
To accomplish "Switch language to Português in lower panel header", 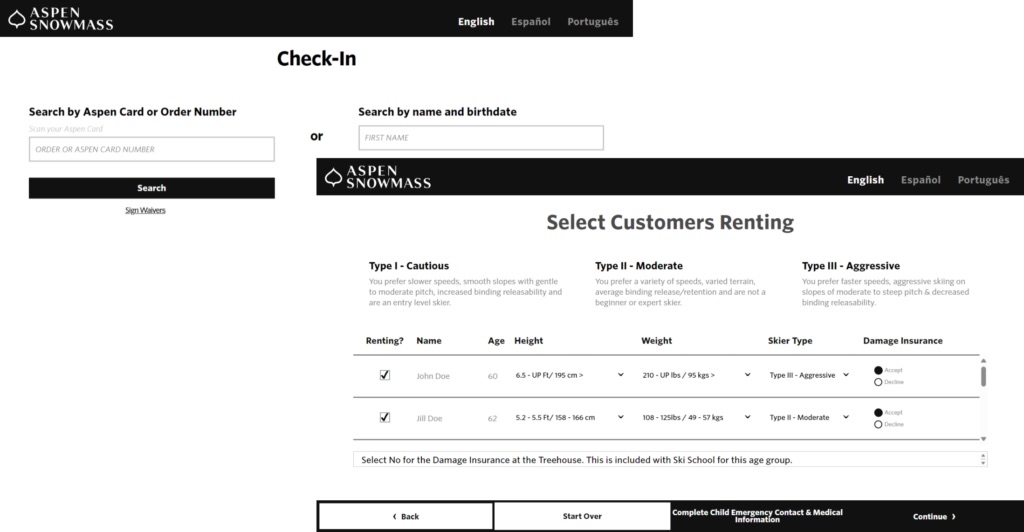I will pos(983,180).
